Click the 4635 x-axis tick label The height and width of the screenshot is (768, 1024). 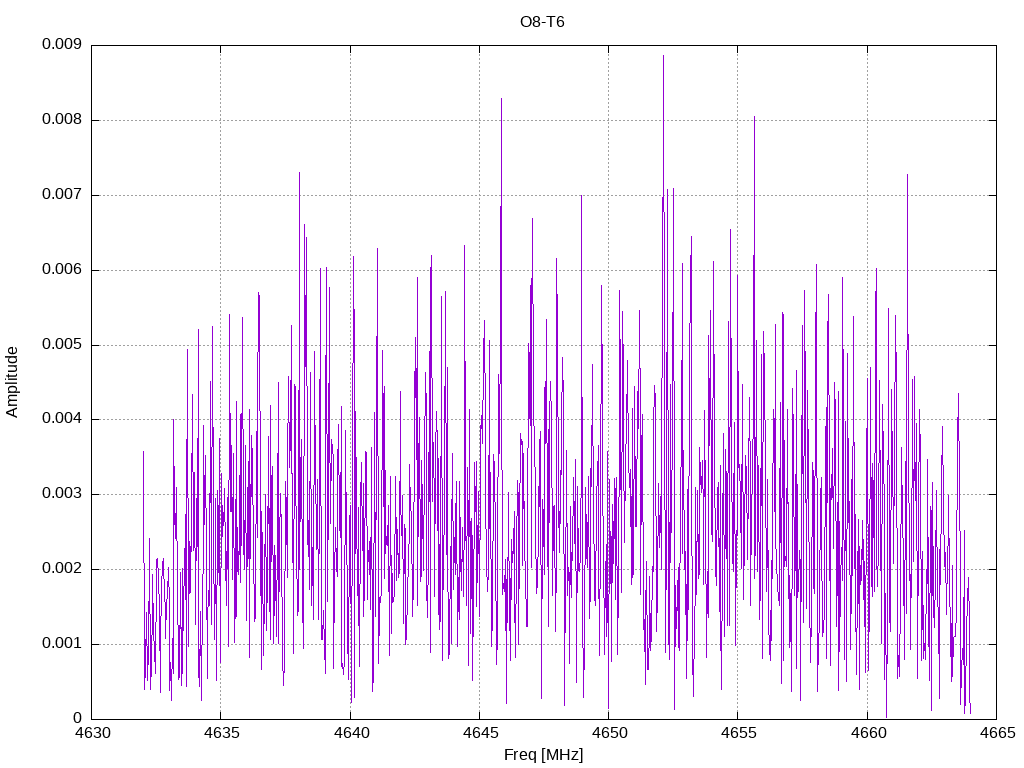pos(221,733)
